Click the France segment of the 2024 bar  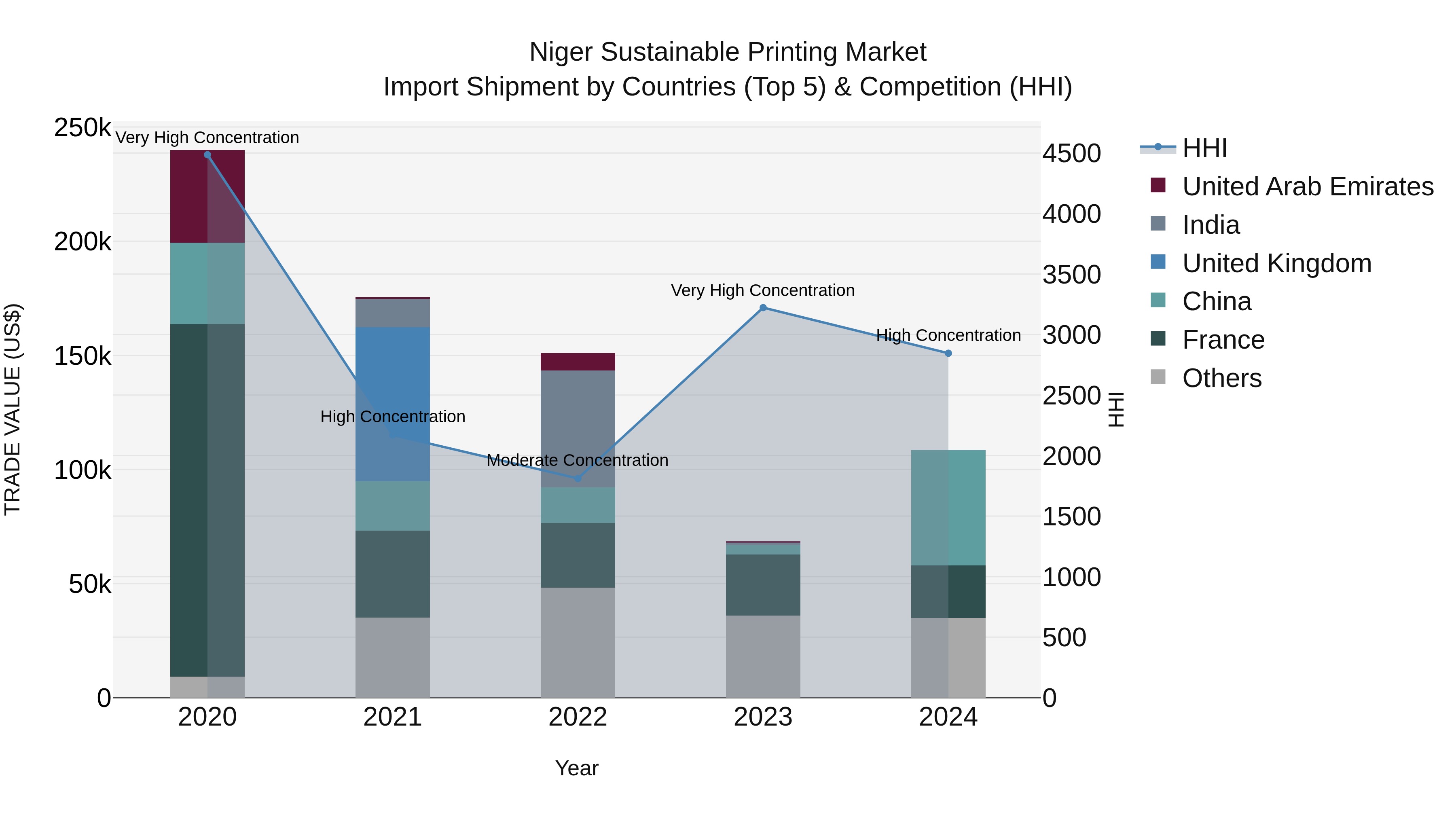click(948, 592)
